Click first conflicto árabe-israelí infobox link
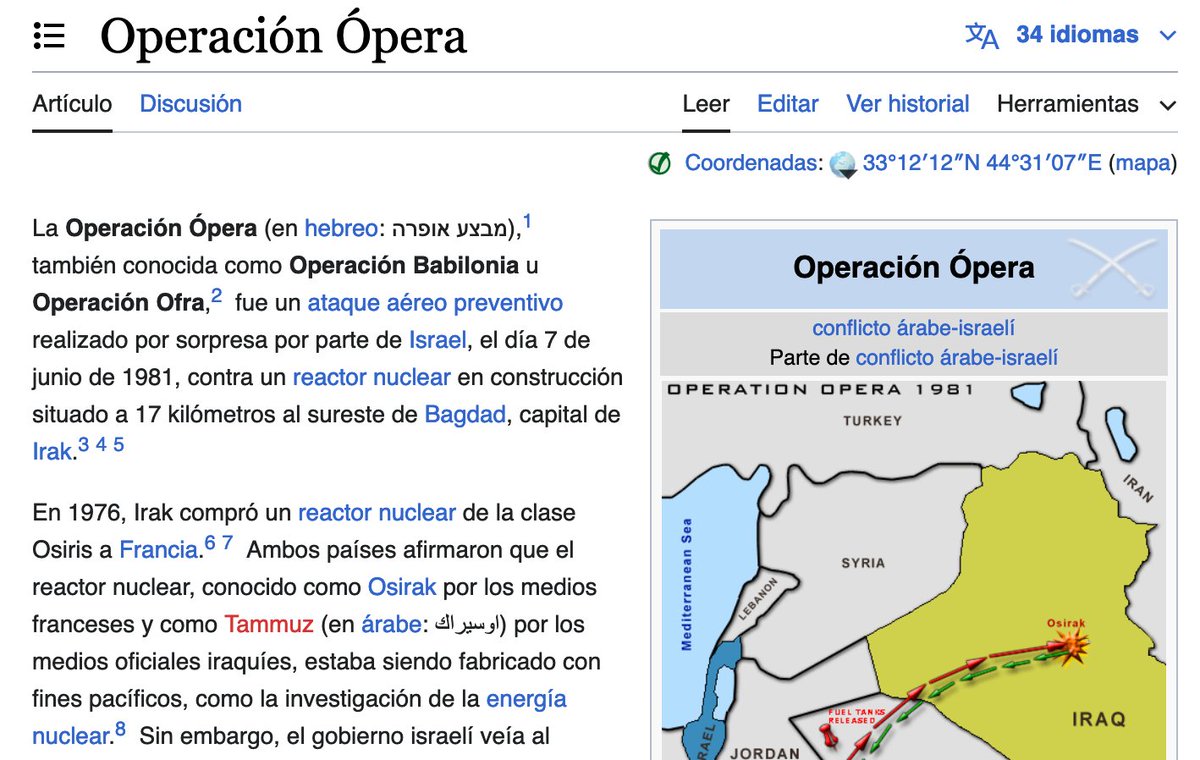The width and height of the screenshot is (1200, 760). pos(914,328)
